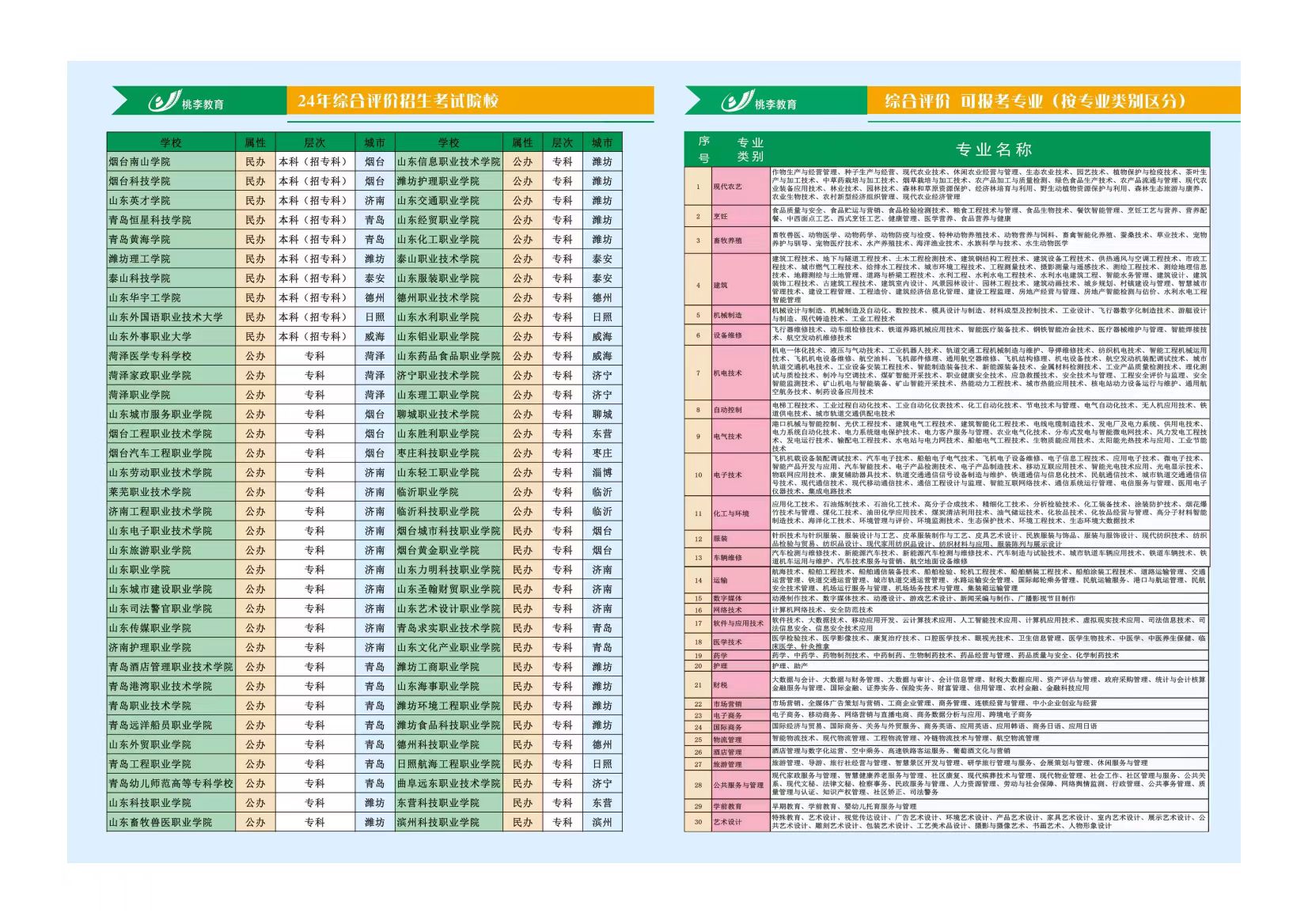Image resolution: width=1308 pixels, height=924 pixels.
Task: Select 青岛远洋船员职业学院 cell
Action: point(171,725)
